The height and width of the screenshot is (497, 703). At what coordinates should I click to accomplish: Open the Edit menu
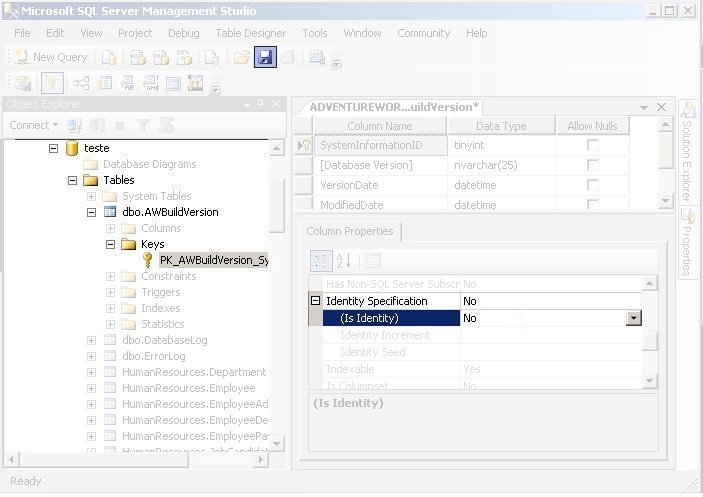pyautogui.click(x=55, y=33)
